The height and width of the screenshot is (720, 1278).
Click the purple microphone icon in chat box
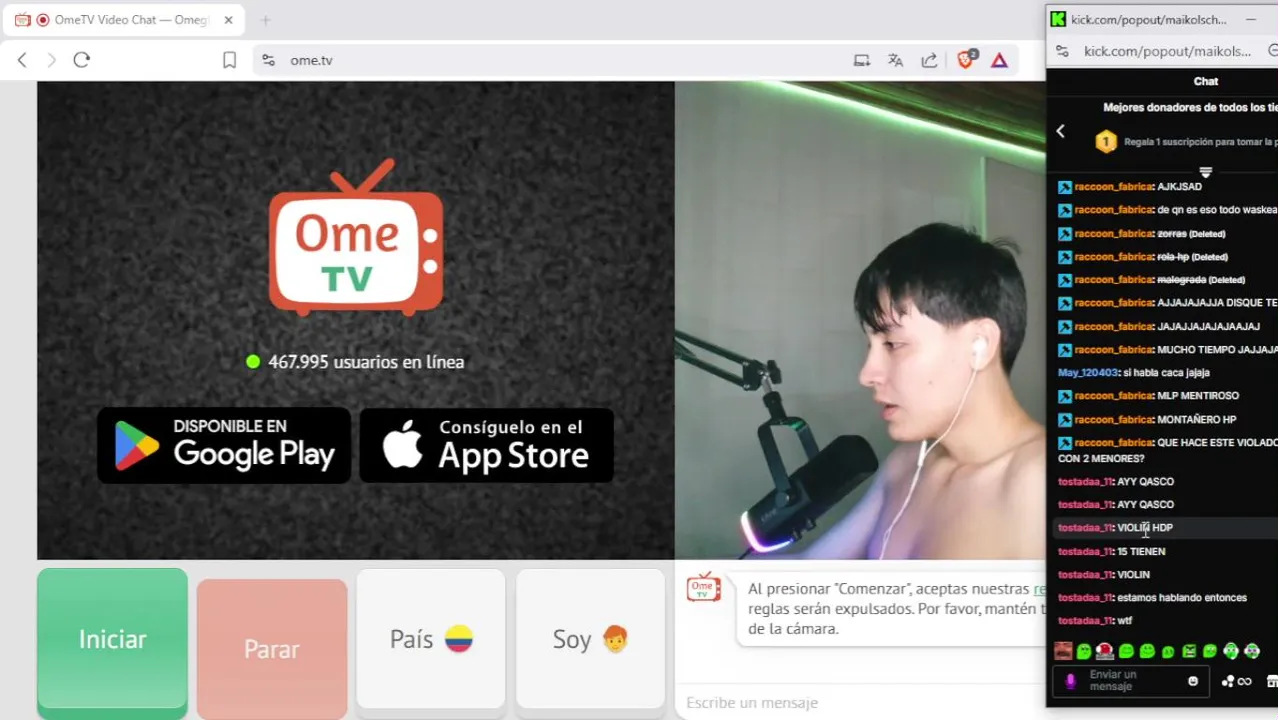pyautogui.click(x=1070, y=681)
